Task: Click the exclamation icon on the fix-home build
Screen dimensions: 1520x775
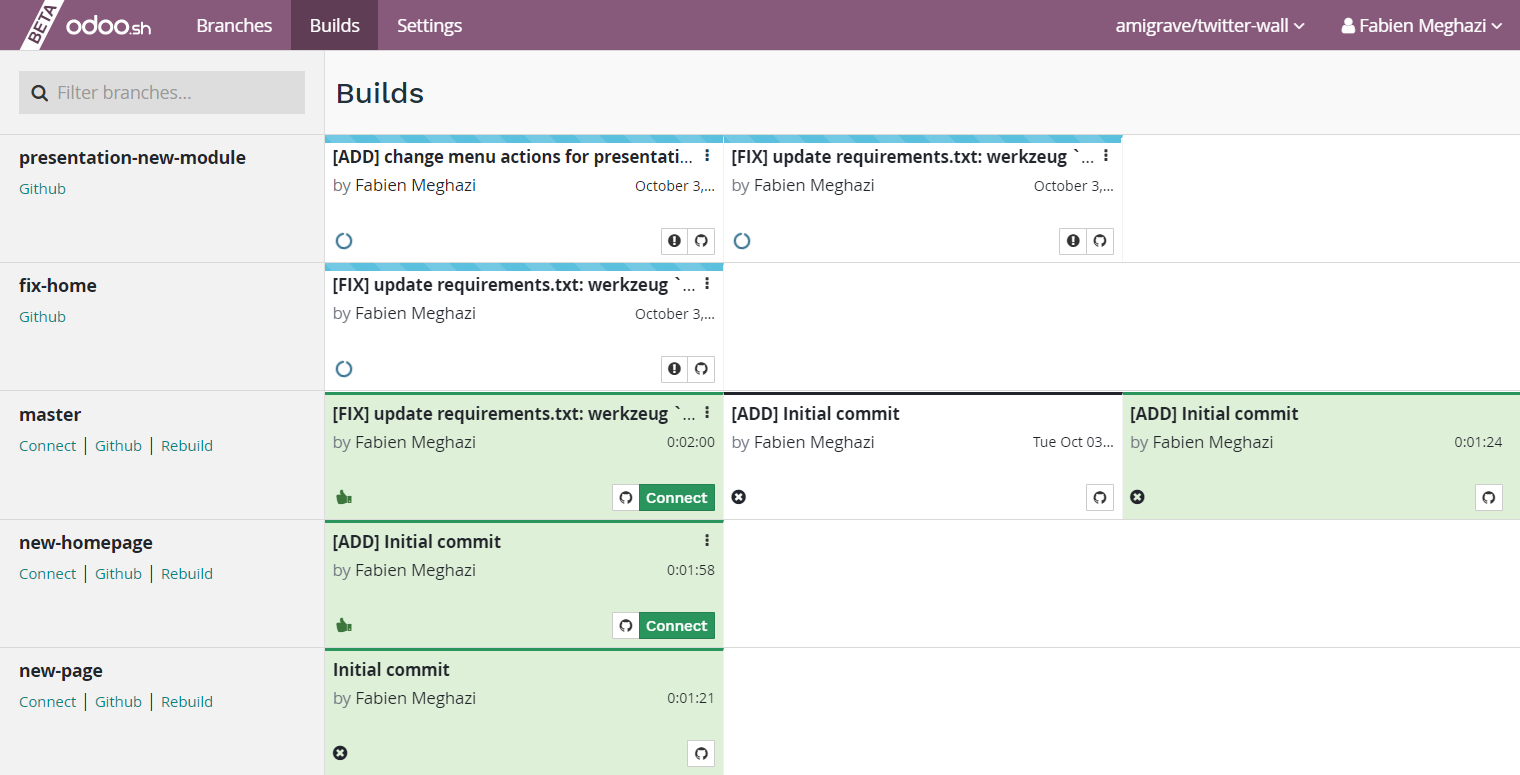Action: [x=674, y=369]
